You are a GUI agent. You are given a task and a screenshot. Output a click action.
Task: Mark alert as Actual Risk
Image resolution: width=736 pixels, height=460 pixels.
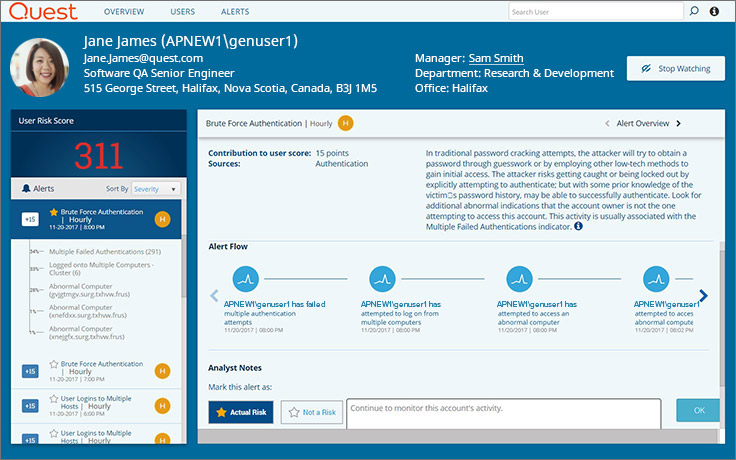(241, 412)
